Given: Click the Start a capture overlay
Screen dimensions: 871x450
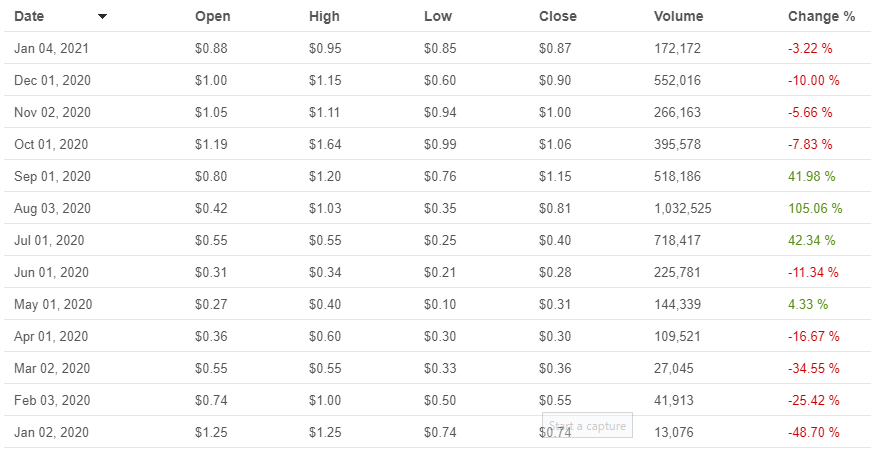Looking at the screenshot, I should (x=588, y=426).
